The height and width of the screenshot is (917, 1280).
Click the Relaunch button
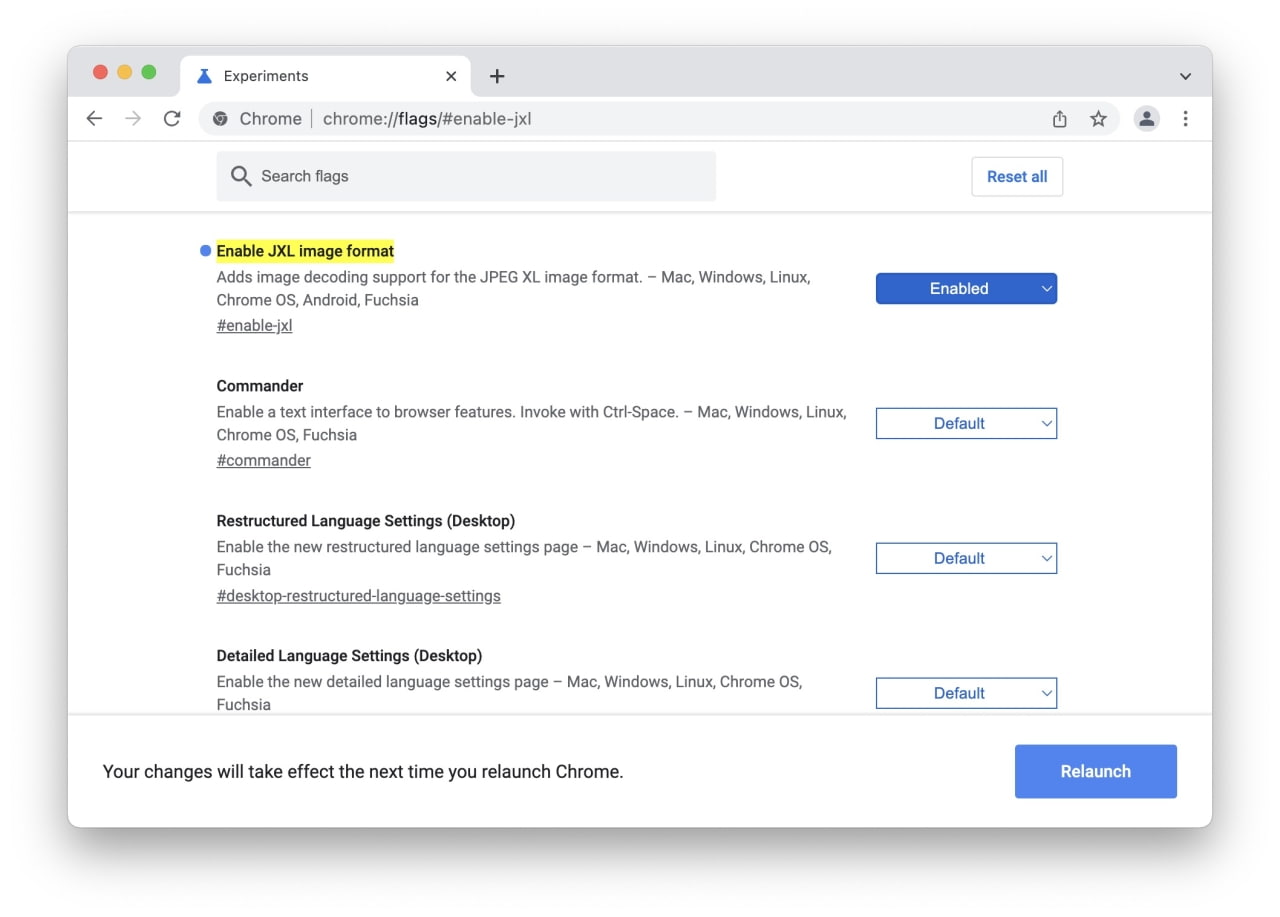(1095, 771)
